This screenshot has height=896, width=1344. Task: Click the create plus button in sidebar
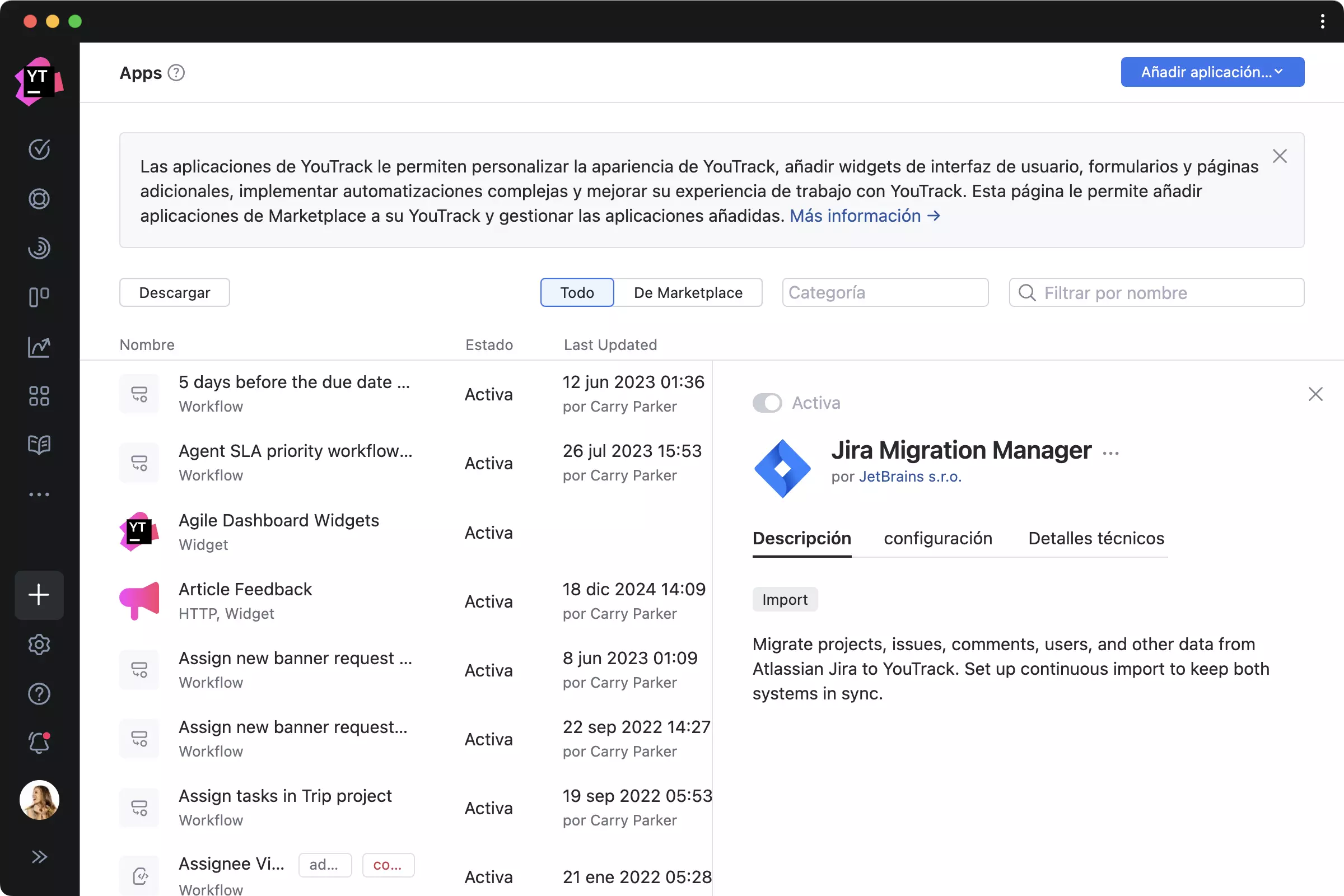[39, 595]
